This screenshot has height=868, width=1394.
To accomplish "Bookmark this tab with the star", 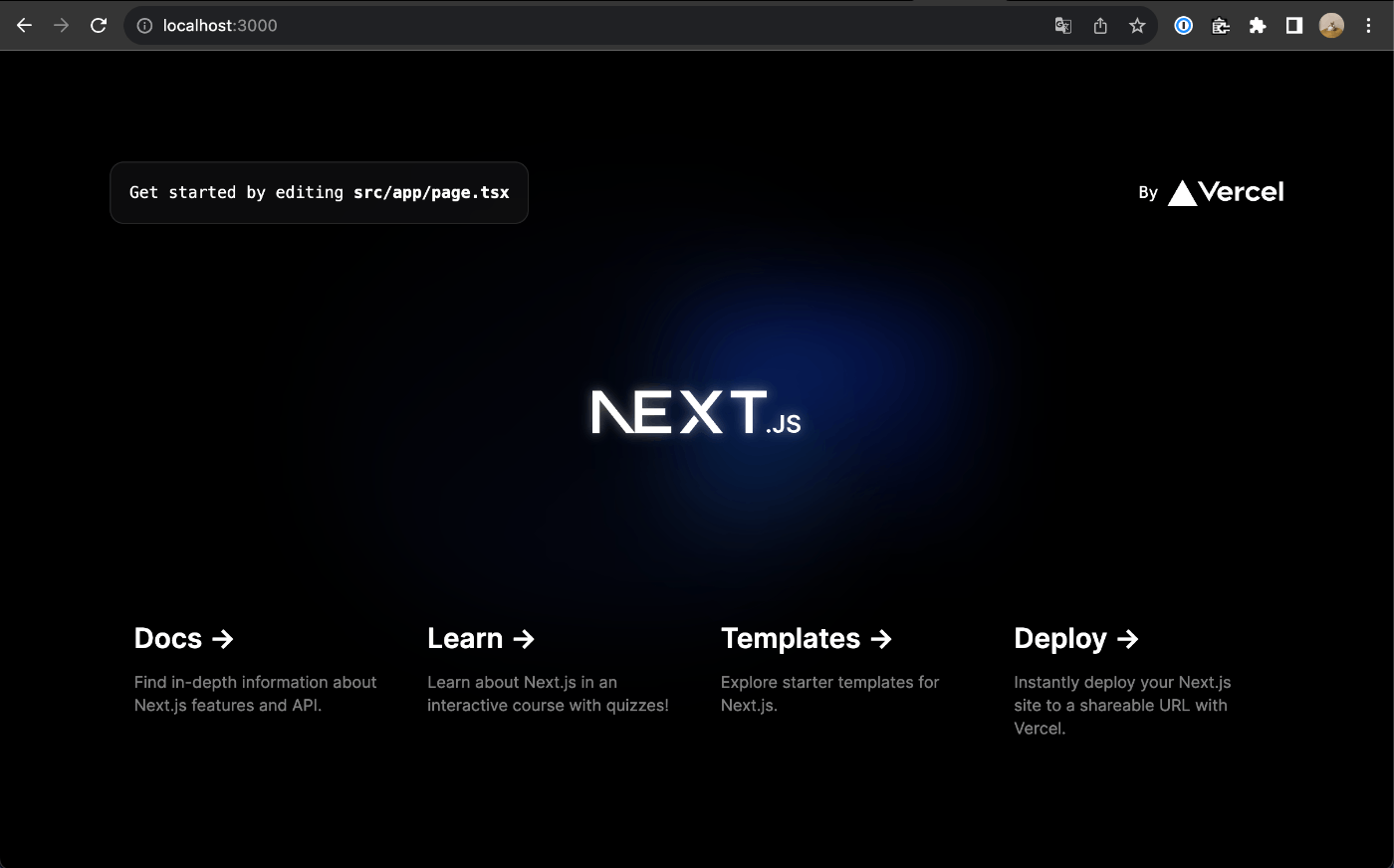I will tap(1137, 26).
